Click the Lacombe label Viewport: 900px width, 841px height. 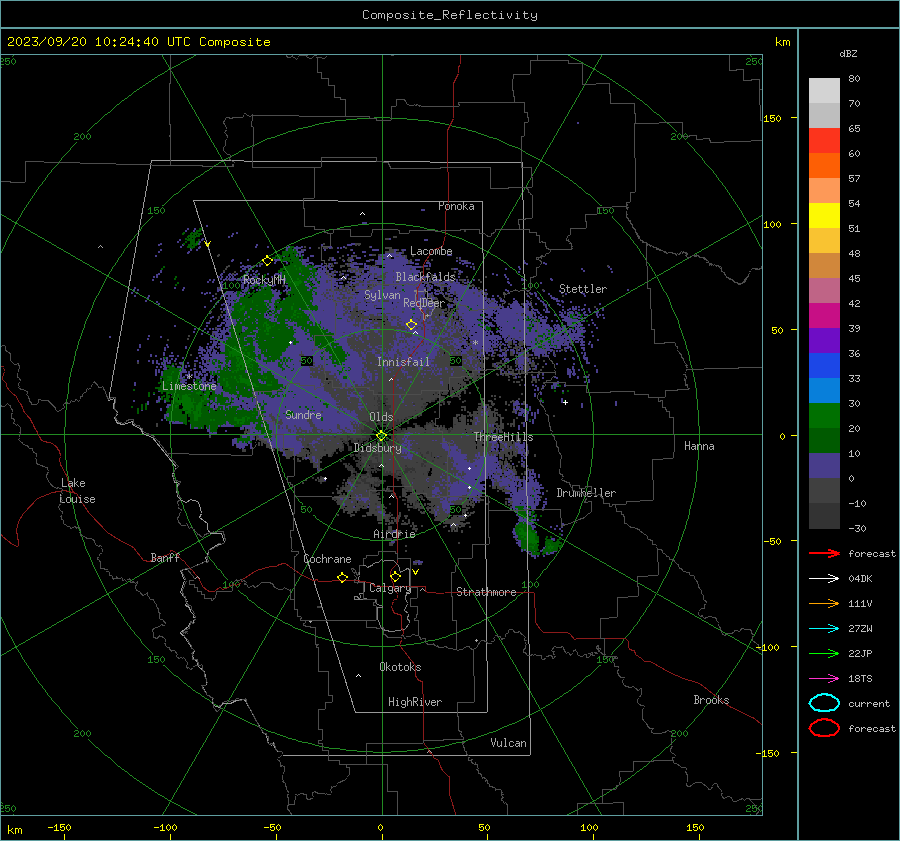click(431, 251)
